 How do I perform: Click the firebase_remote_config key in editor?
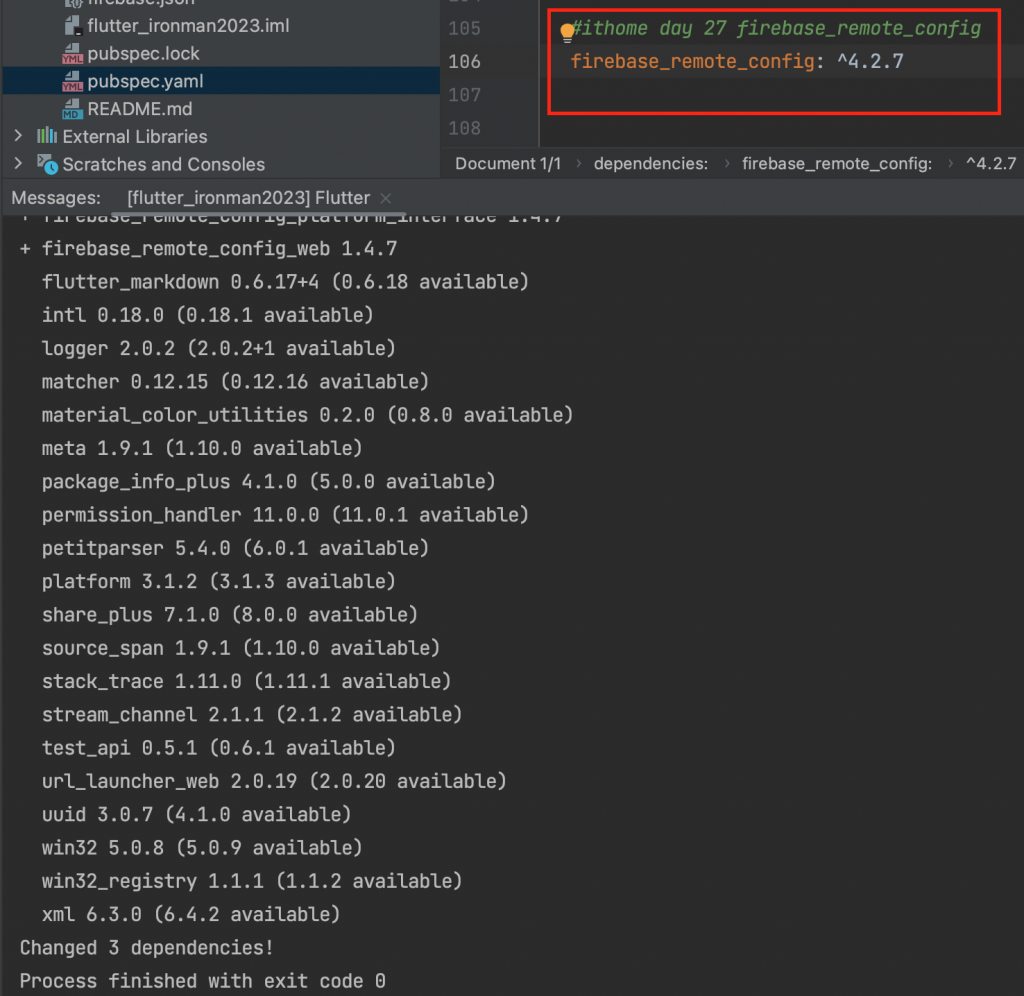692,61
